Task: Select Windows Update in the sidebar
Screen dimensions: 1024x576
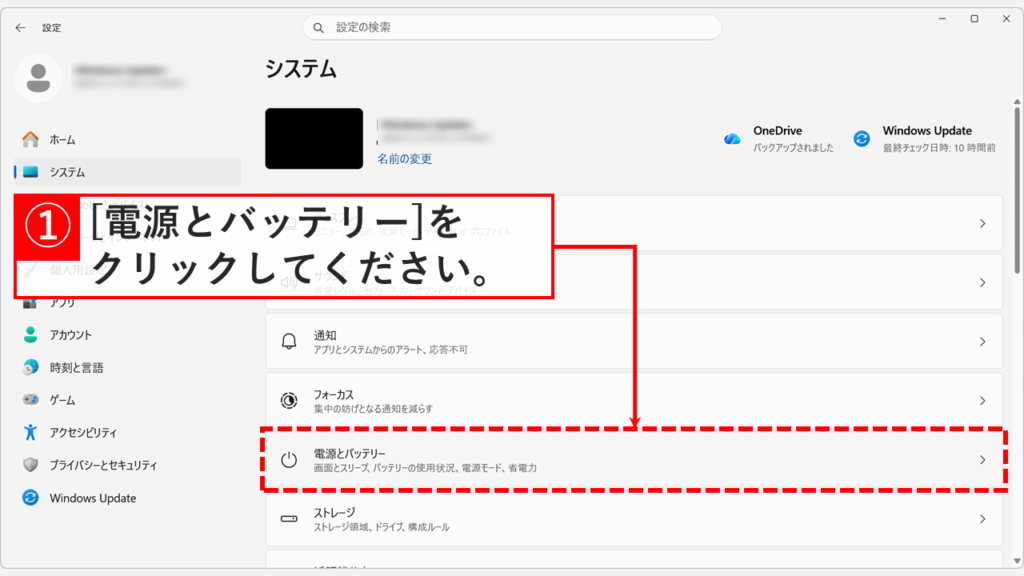Action: [91, 498]
